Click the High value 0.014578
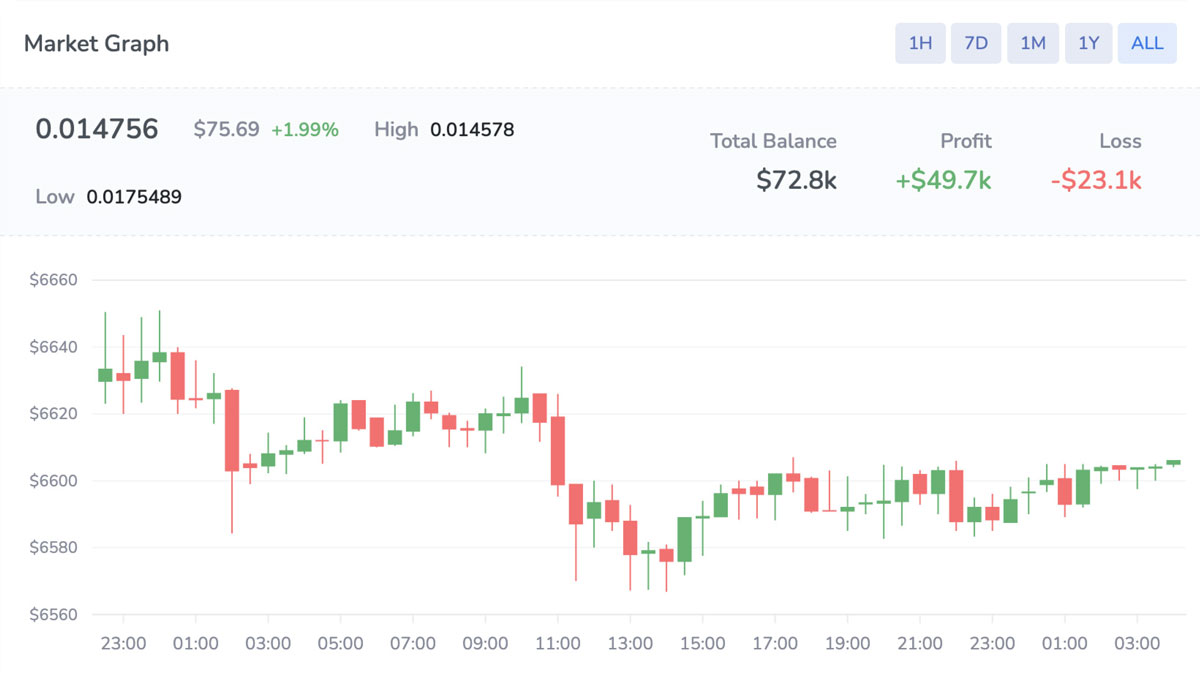The height and width of the screenshot is (689, 1200). coord(472,129)
